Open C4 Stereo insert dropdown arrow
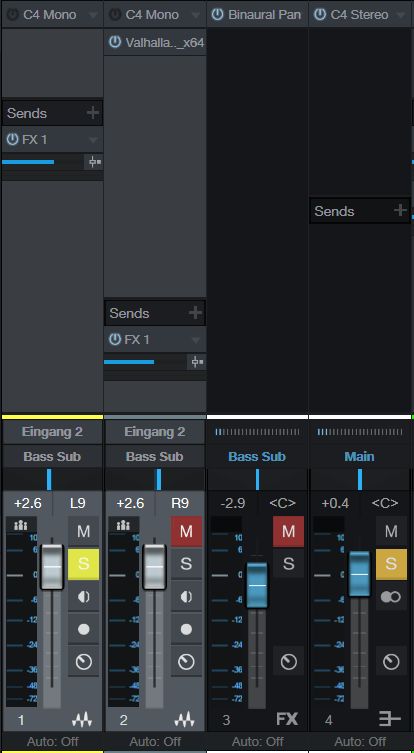This screenshot has width=414, height=753. pyautogui.click(x=401, y=15)
